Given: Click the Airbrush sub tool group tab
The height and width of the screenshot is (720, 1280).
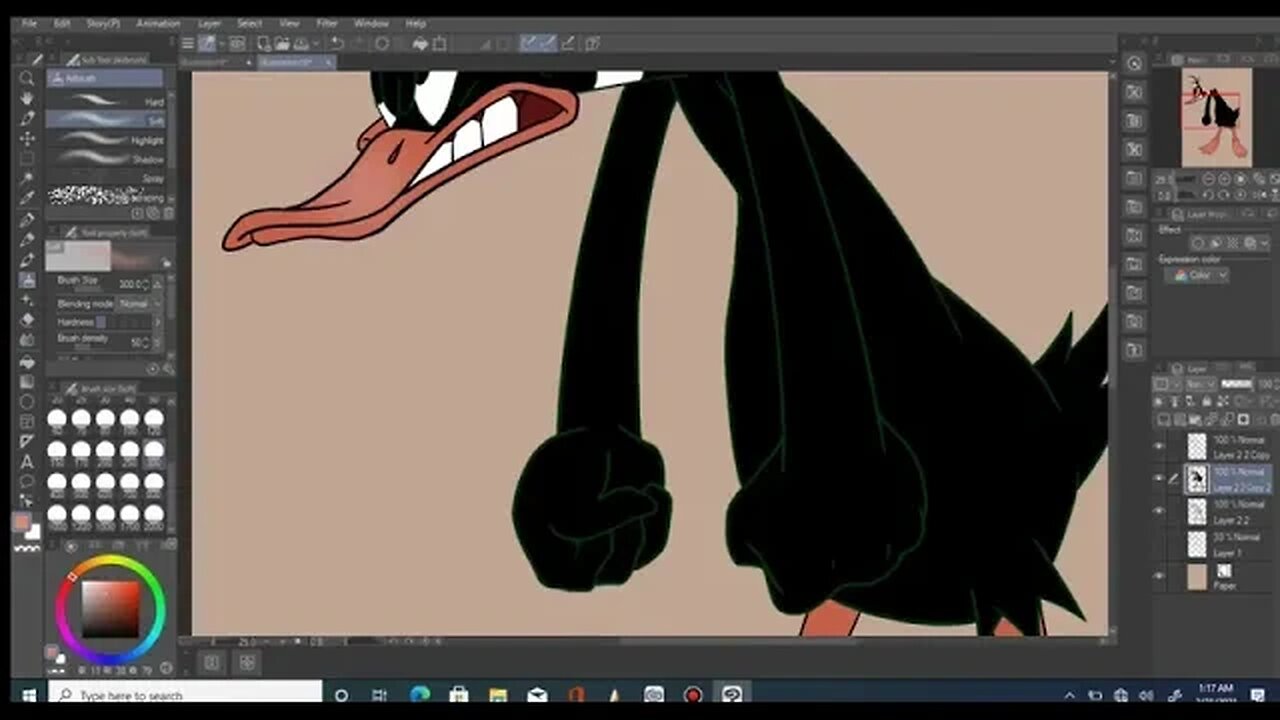Looking at the screenshot, I should pyautogui.click(x=104, y=78).
